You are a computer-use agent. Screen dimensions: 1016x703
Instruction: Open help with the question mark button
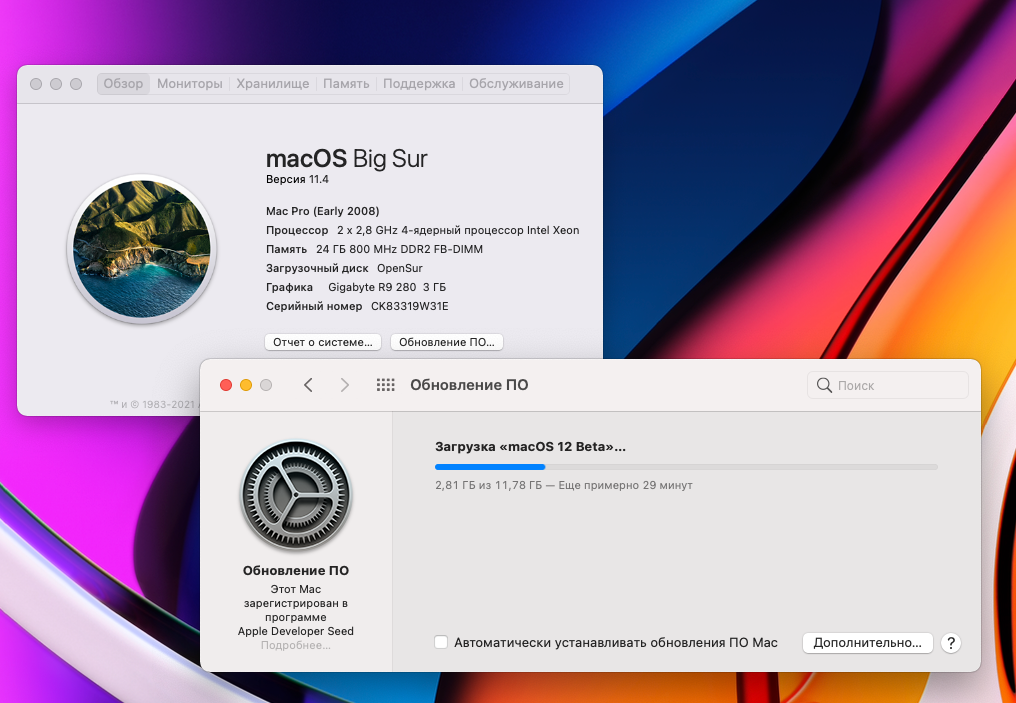(x=951, y=643)
